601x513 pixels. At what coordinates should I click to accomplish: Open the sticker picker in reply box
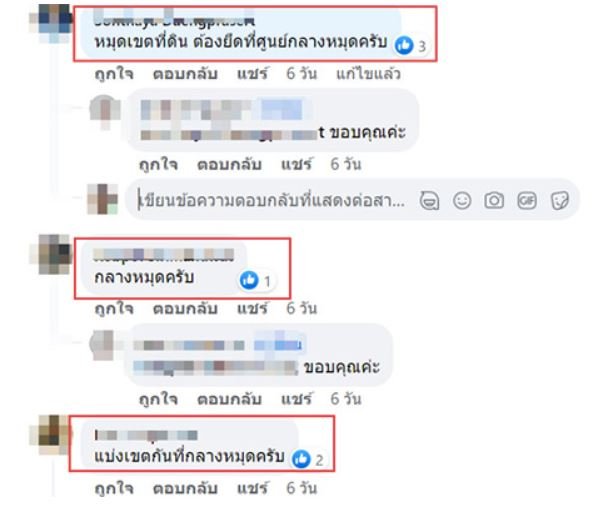(560, 201)
